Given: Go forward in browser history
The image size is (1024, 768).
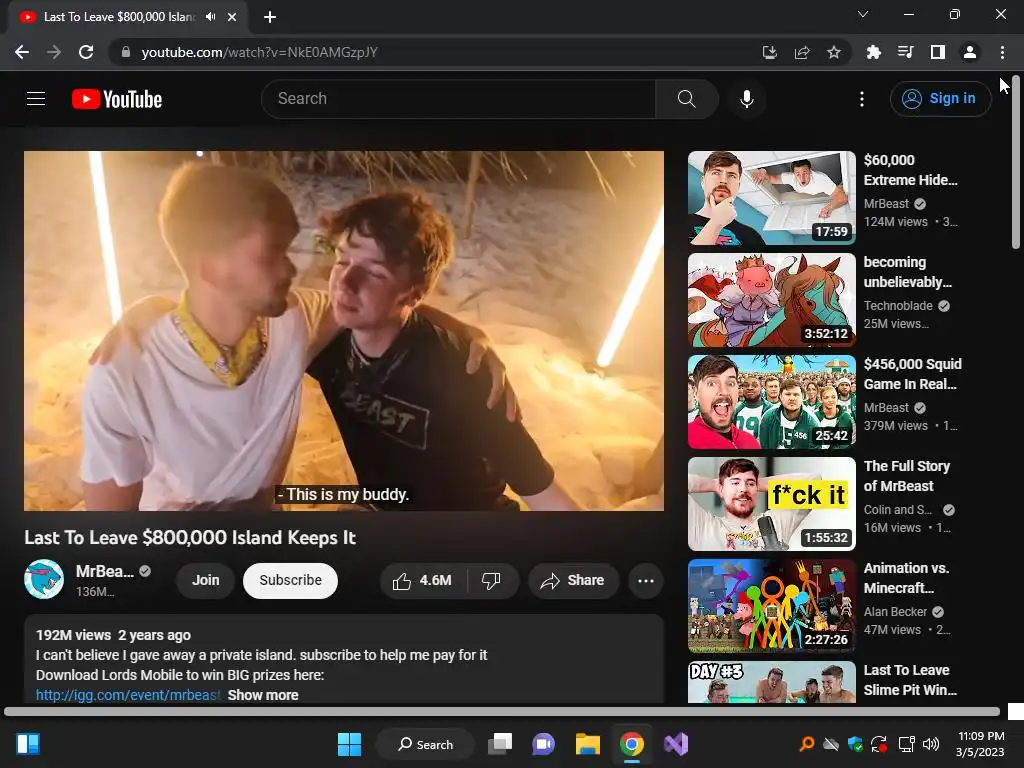Looking at the screenshot, I should pos(54,52).
